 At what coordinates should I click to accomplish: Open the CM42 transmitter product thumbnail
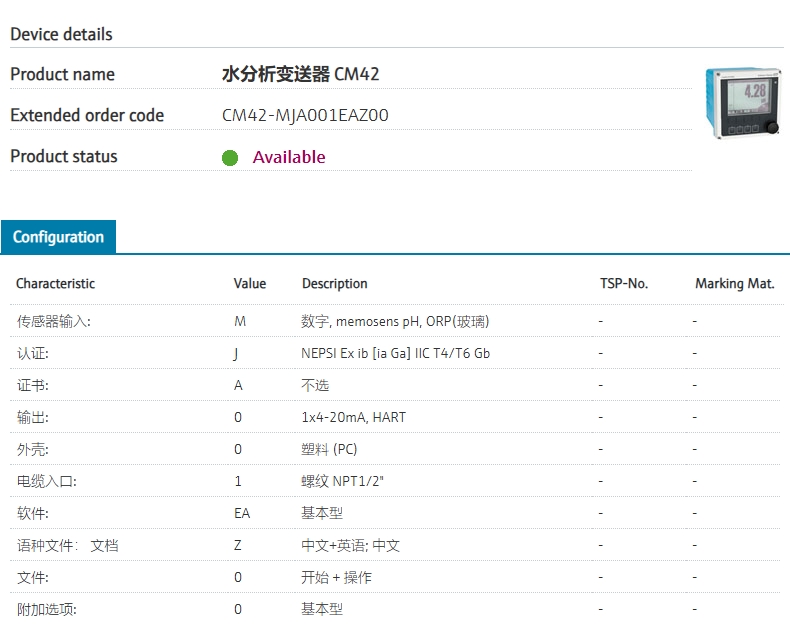743,103
